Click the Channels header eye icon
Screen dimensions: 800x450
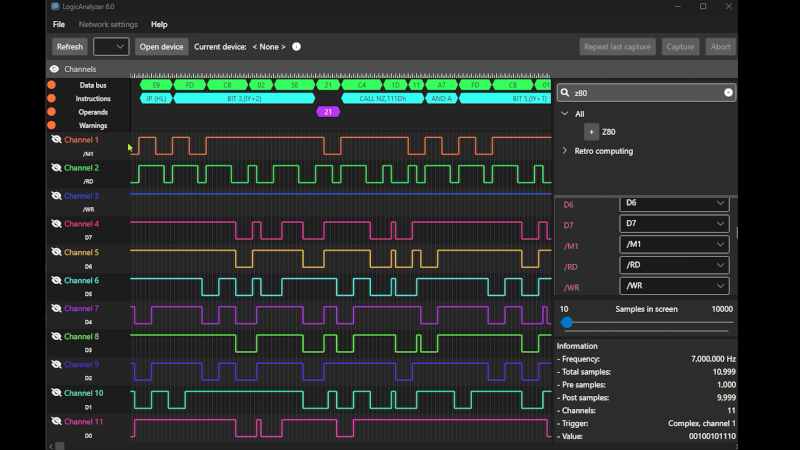point(55,69)
